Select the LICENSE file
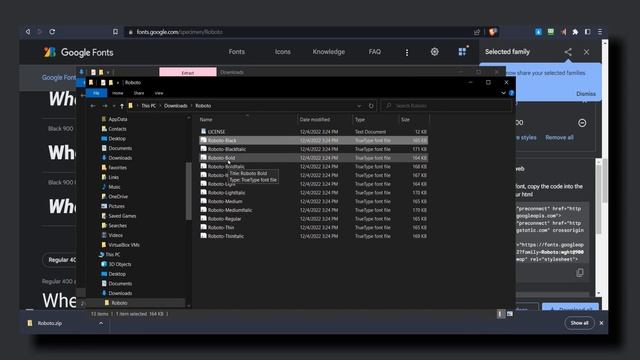The height and width of the screenshot is (360, 640). pos(313,132)
